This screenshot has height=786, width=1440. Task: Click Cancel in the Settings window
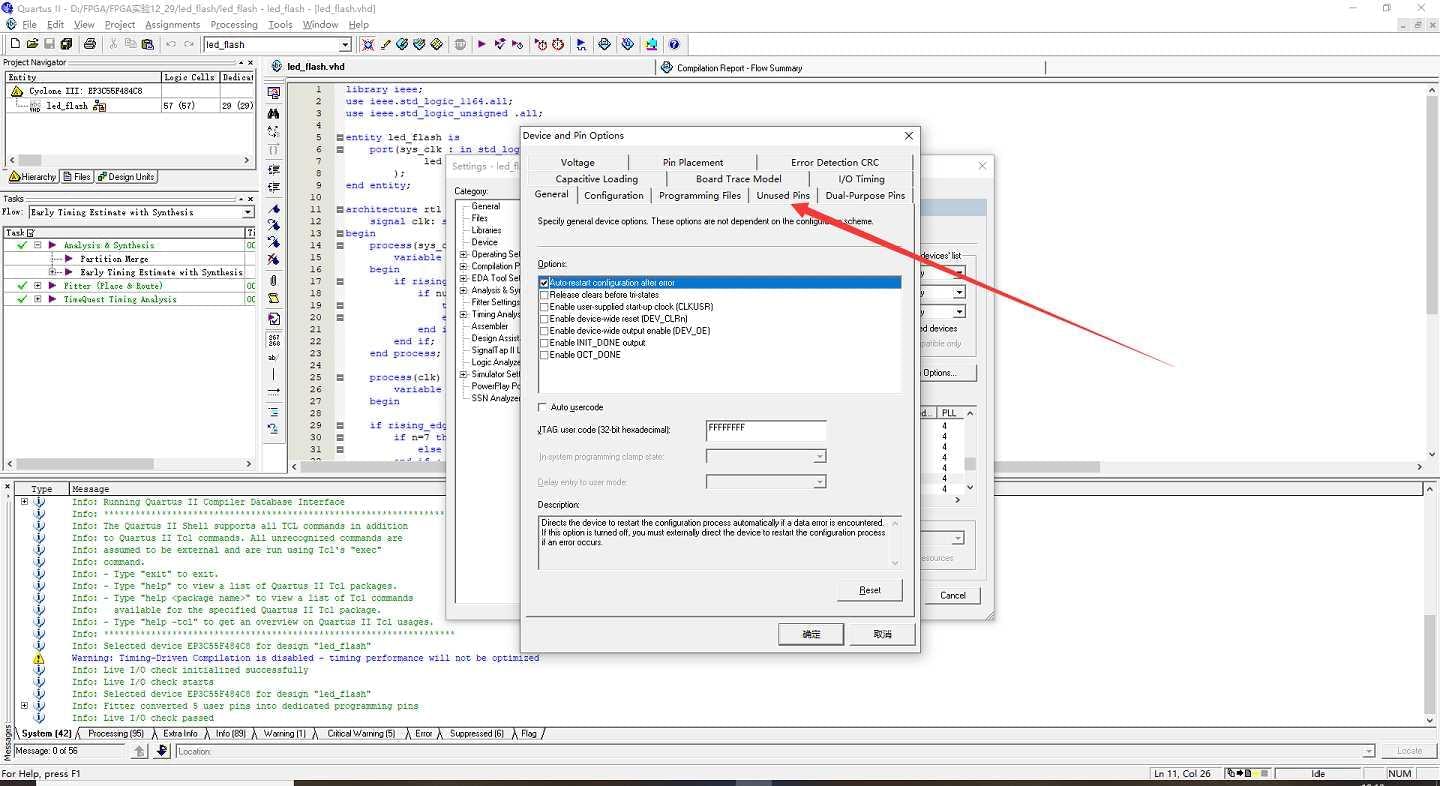[953, 595]
